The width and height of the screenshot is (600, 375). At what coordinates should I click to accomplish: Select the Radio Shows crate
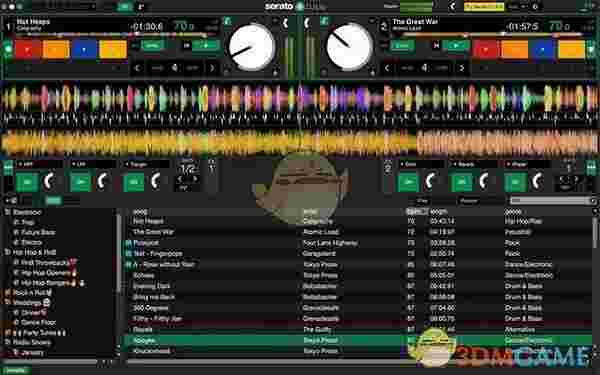point(32,342)
